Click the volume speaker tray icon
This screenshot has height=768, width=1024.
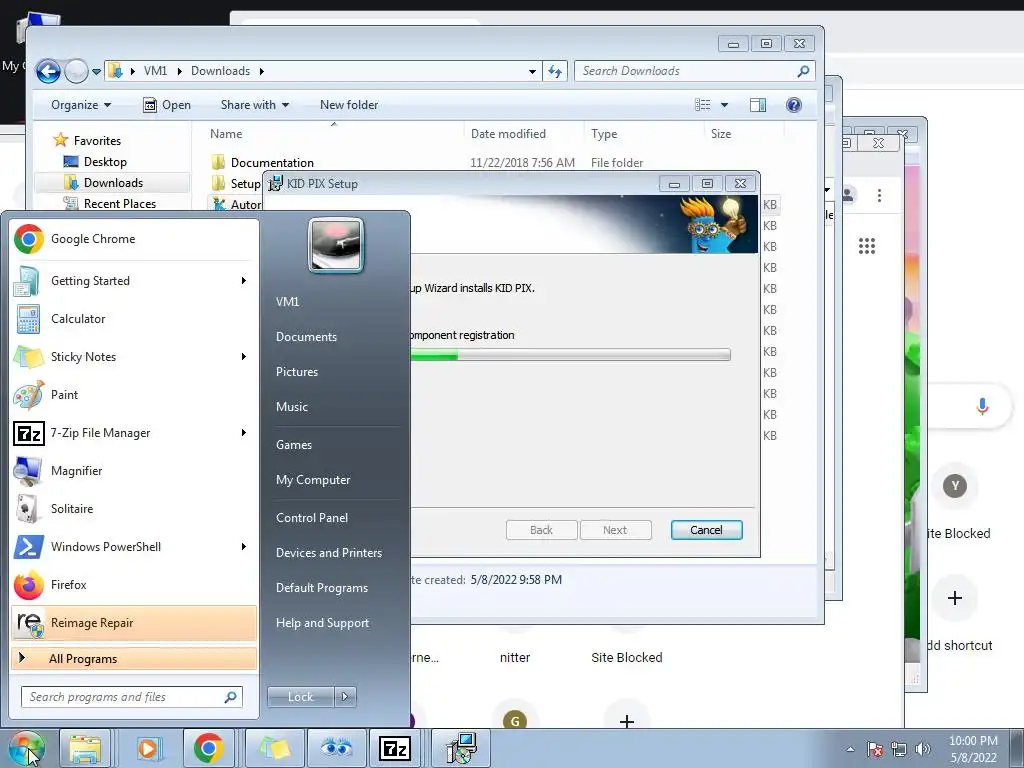coord(922,749)
